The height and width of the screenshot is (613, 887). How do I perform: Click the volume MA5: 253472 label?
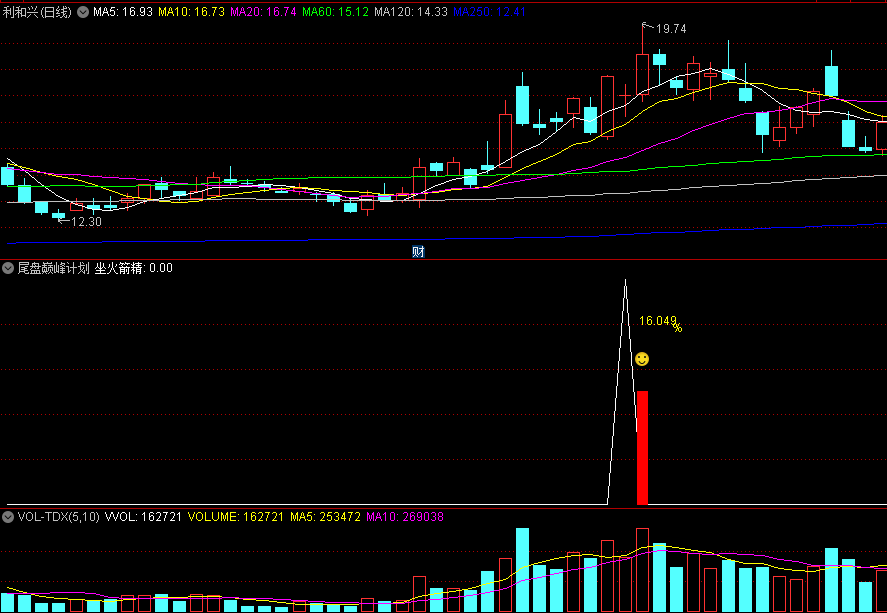click(x=325, y=516)
